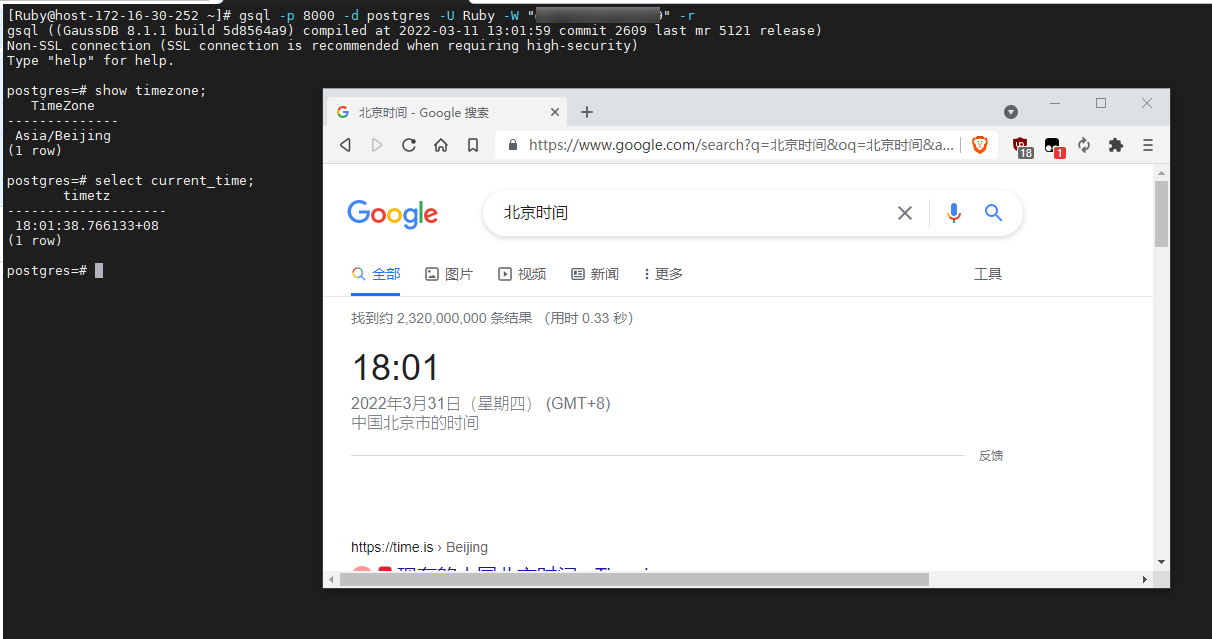
Task: Click the horizontal scrollbar thumb in browser
Action: pos(634,579)
